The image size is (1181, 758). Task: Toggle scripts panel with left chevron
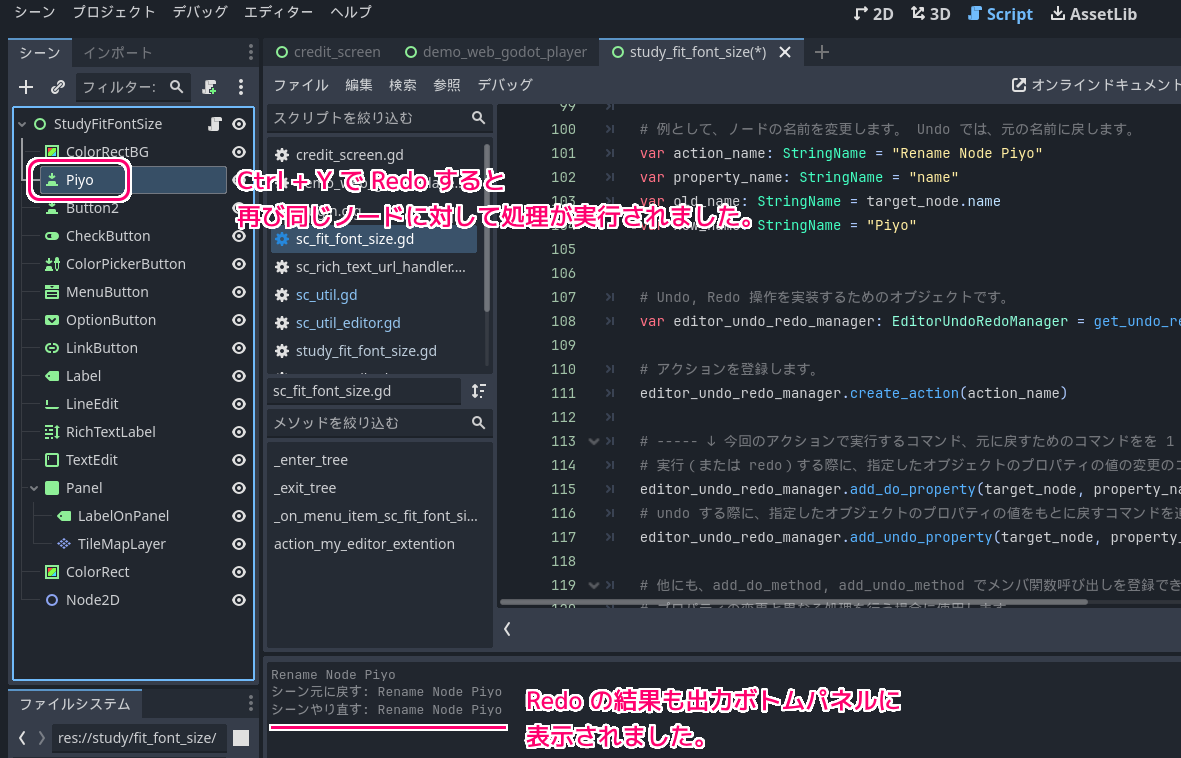click(x=508, y=629)
